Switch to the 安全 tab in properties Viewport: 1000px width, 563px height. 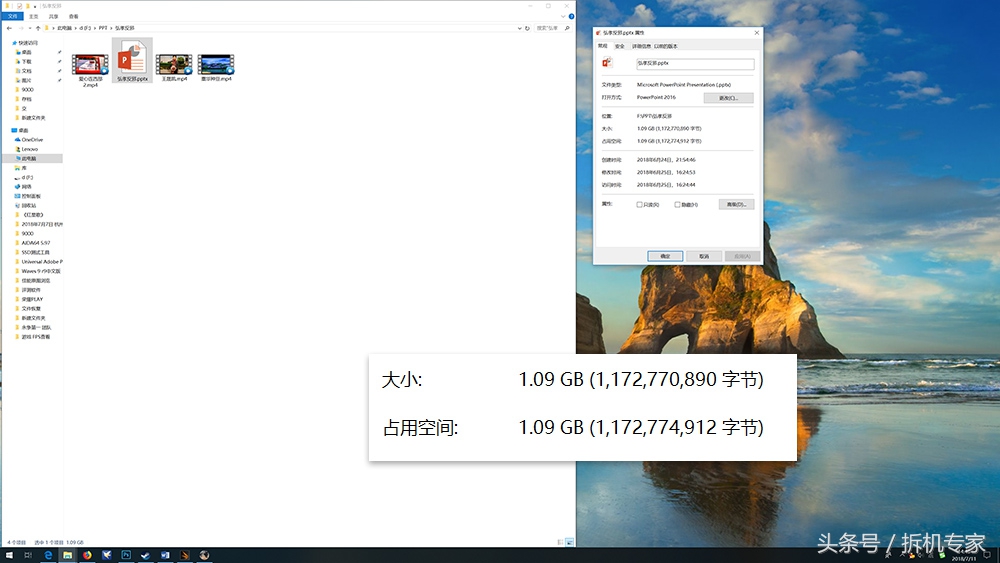click(620, 46)
